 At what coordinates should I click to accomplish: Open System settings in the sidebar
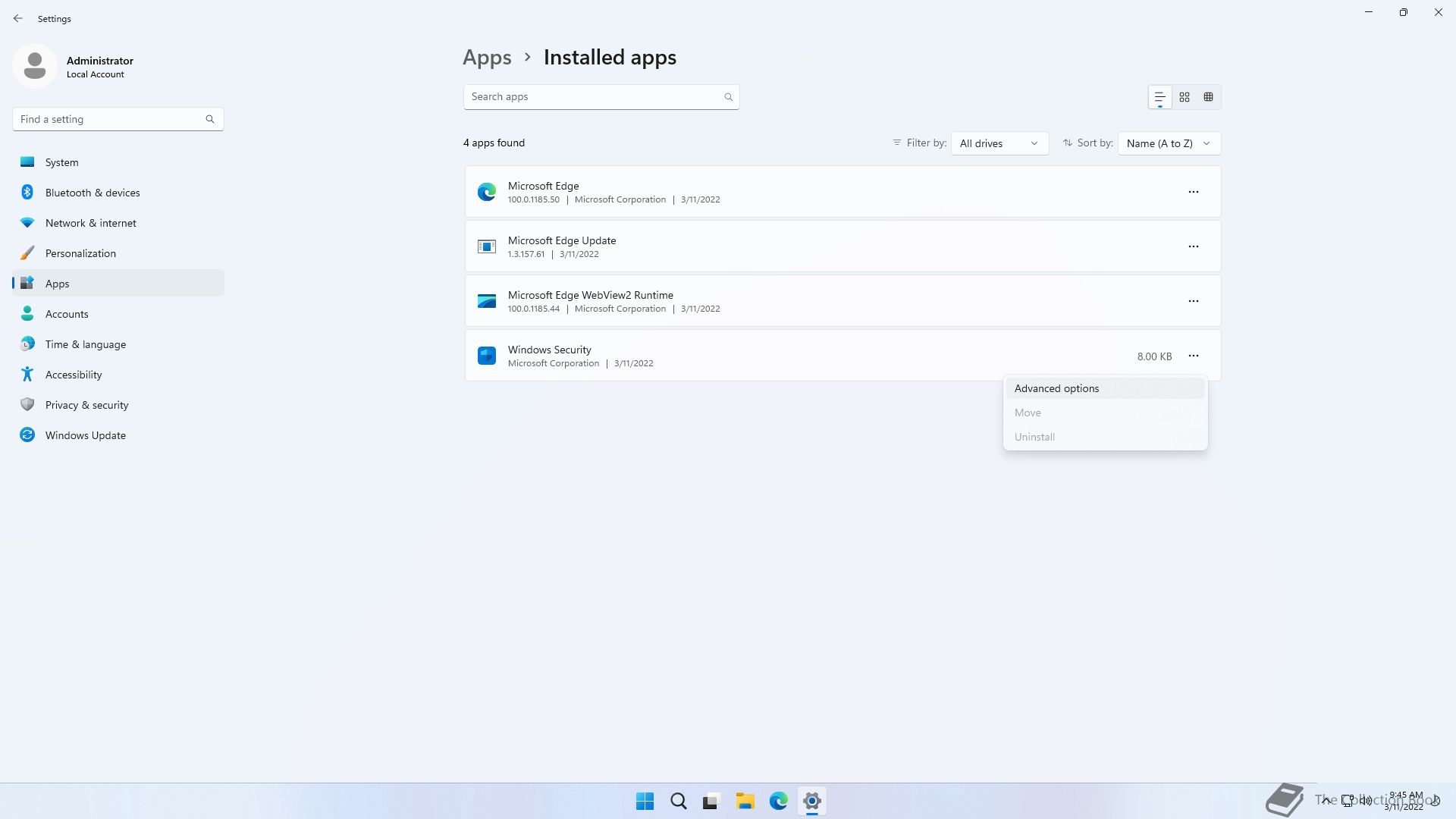[118, 162]
